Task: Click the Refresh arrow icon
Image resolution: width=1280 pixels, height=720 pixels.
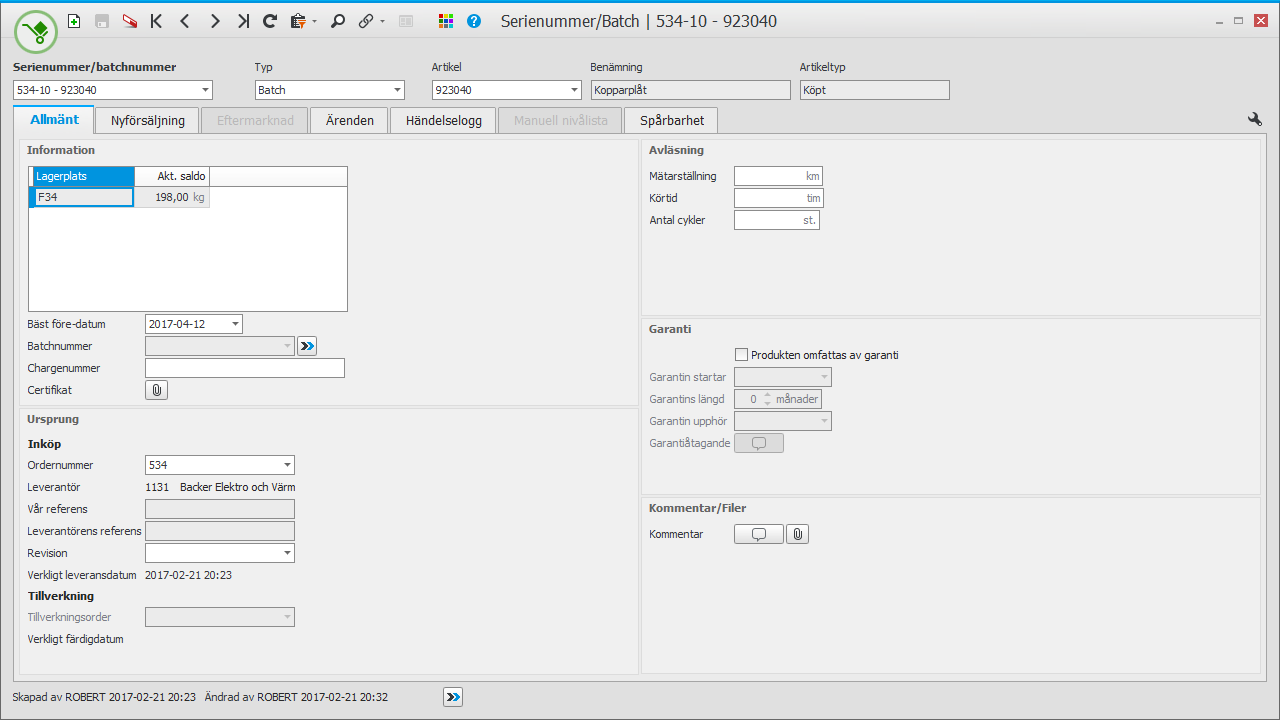Action: 270,21
